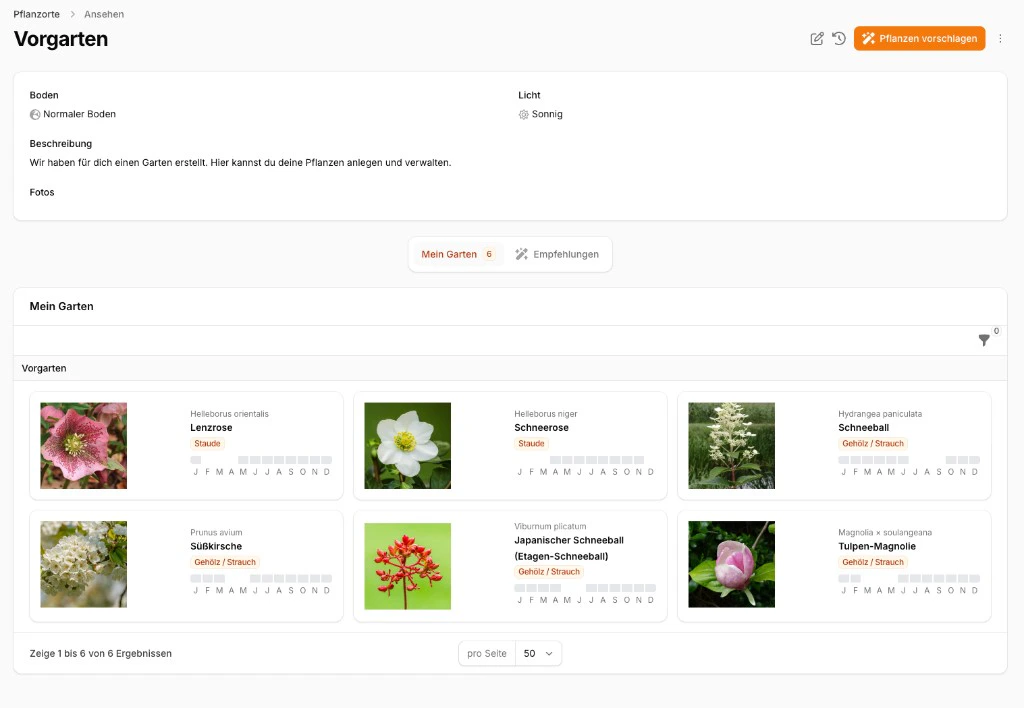Screen dimensions: 1024x708
Task: Click the Vorgarten page title
Action: pyautogui.click(x=61, y=39)
